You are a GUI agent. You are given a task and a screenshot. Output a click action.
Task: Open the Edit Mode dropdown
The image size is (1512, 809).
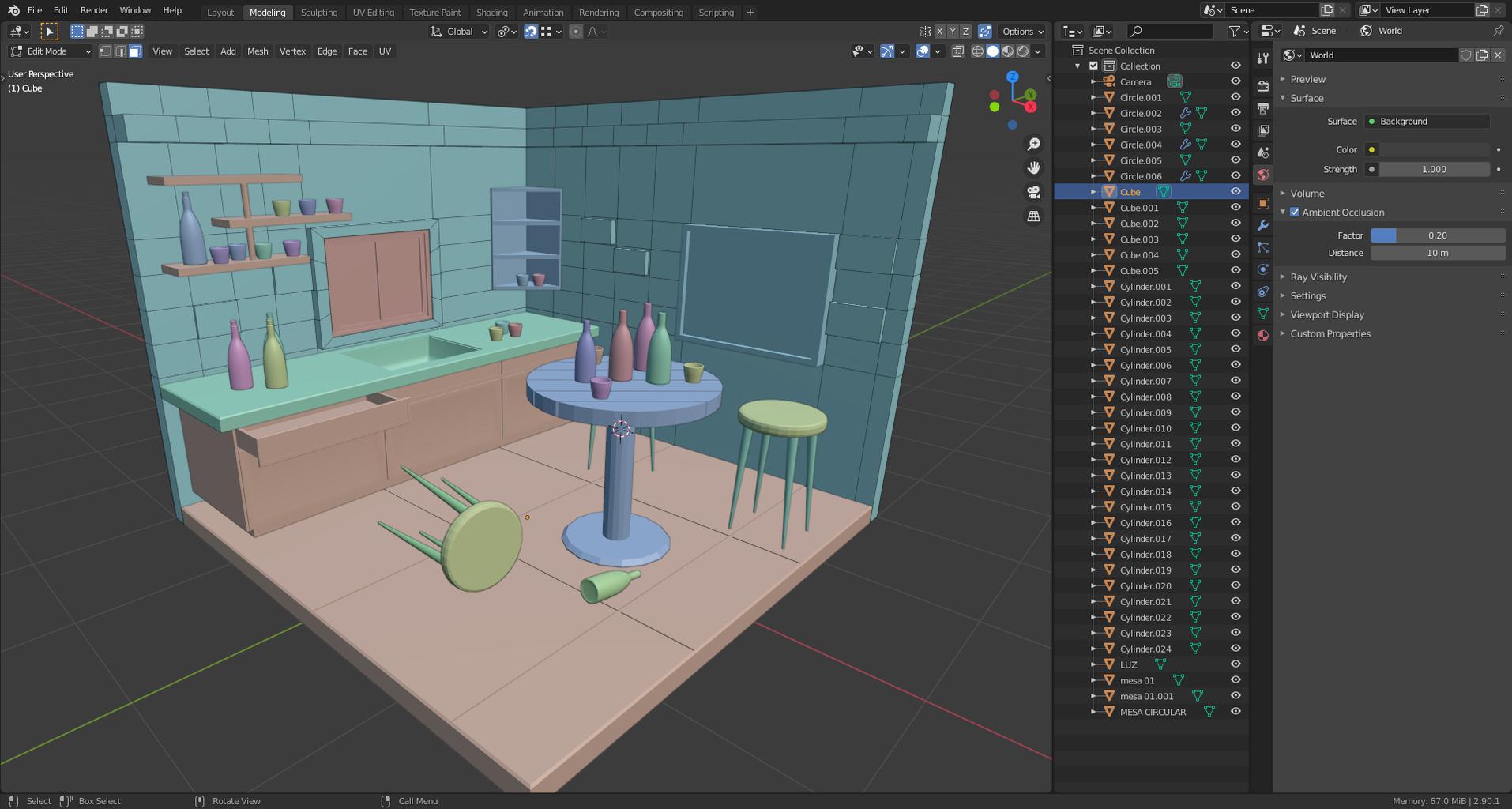[x=51, y=51]
